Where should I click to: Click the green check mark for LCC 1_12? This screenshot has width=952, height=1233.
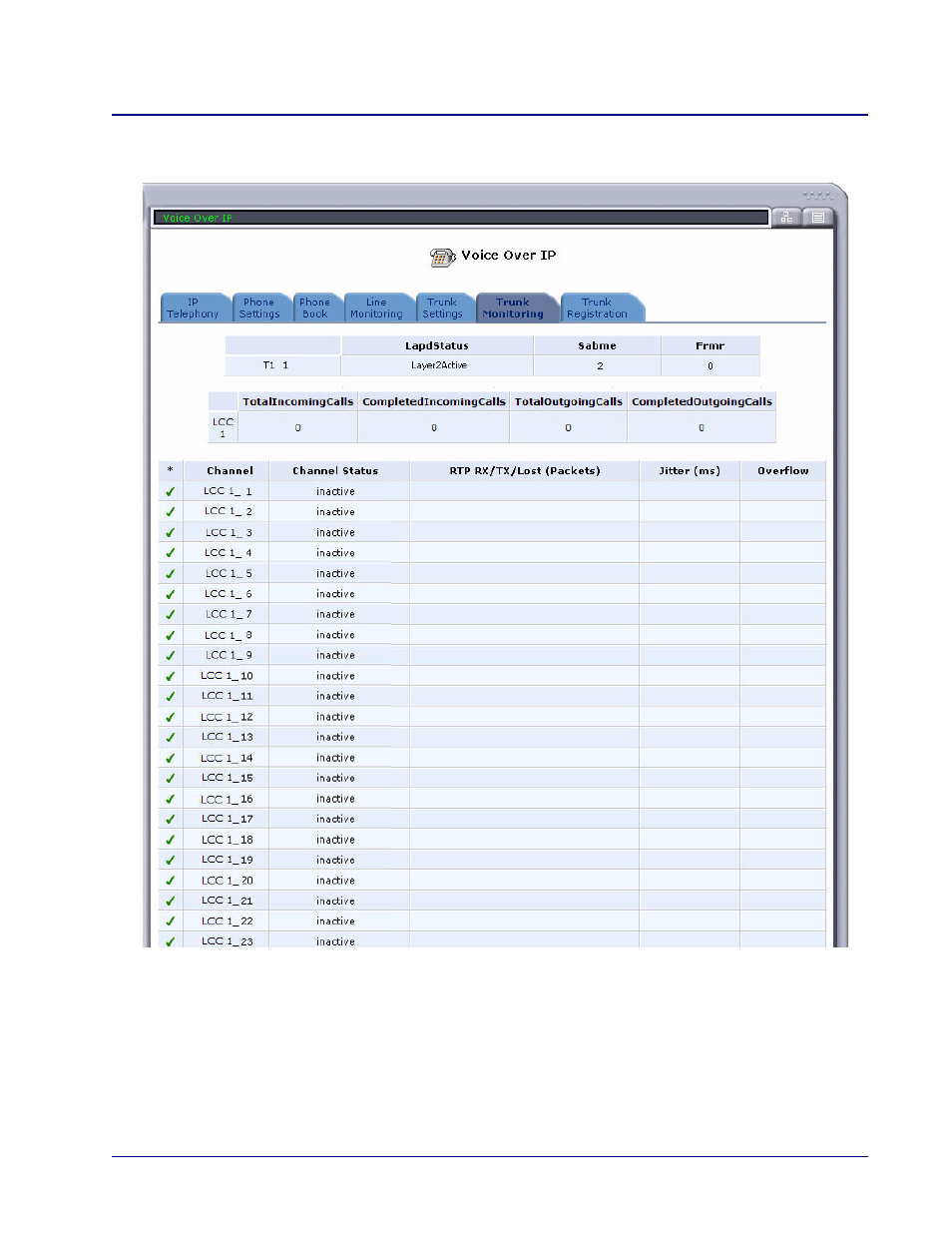click(x=170, y=717)
